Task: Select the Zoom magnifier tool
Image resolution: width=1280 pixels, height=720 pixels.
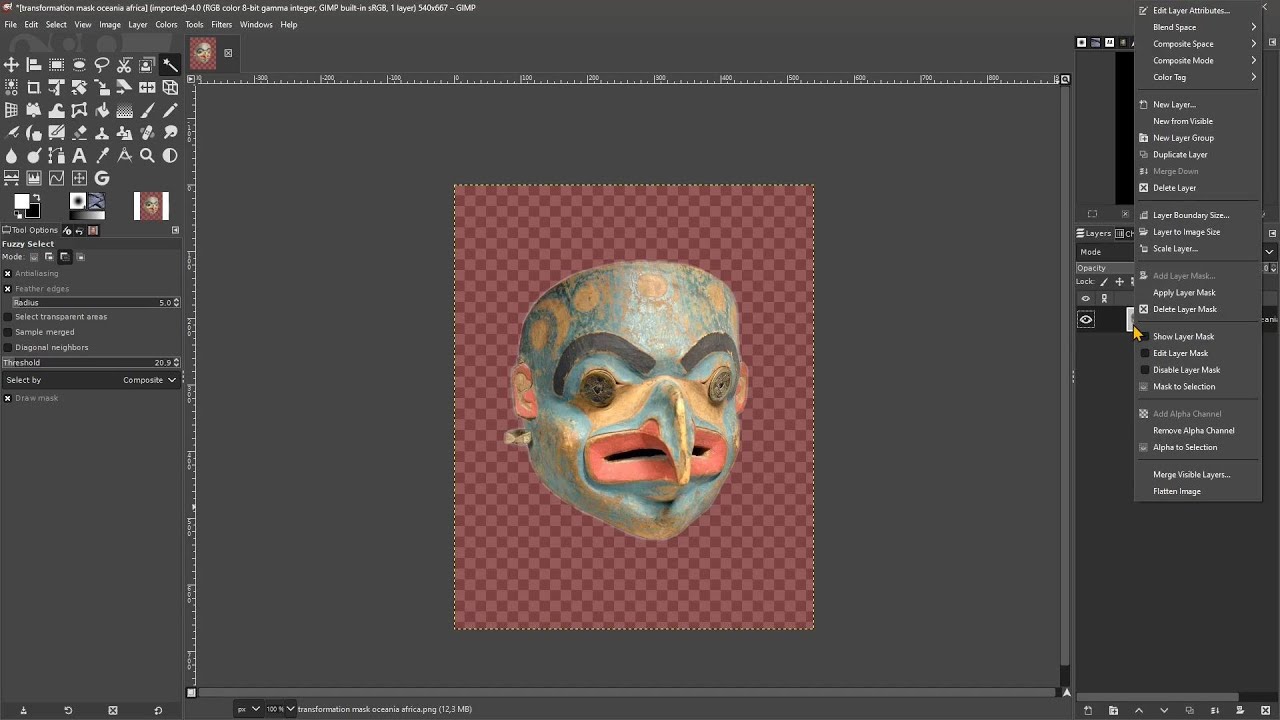Action: 147,155
